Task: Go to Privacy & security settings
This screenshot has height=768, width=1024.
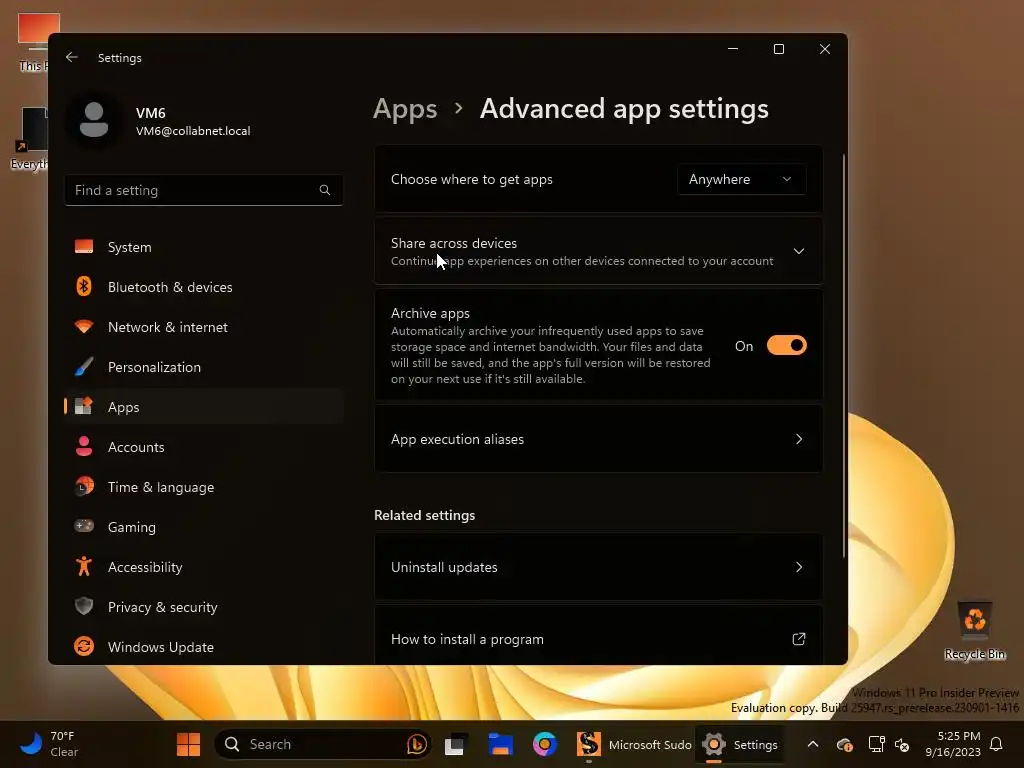Action: (x=204, y=607)
